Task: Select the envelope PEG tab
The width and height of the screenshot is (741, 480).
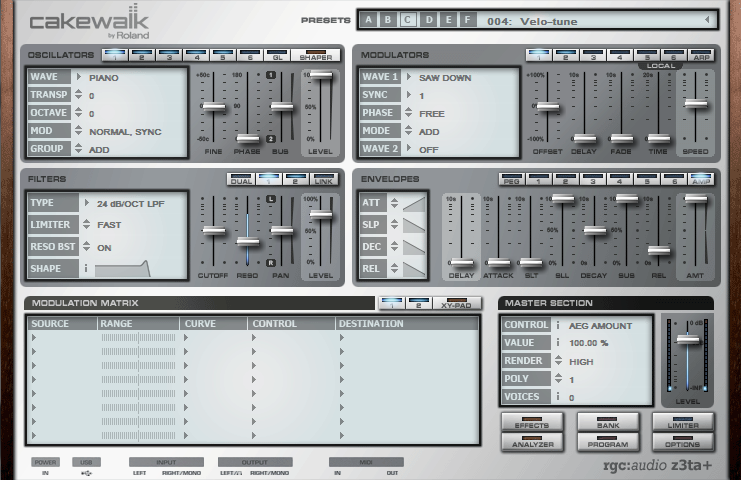Action: coord(511,180)
